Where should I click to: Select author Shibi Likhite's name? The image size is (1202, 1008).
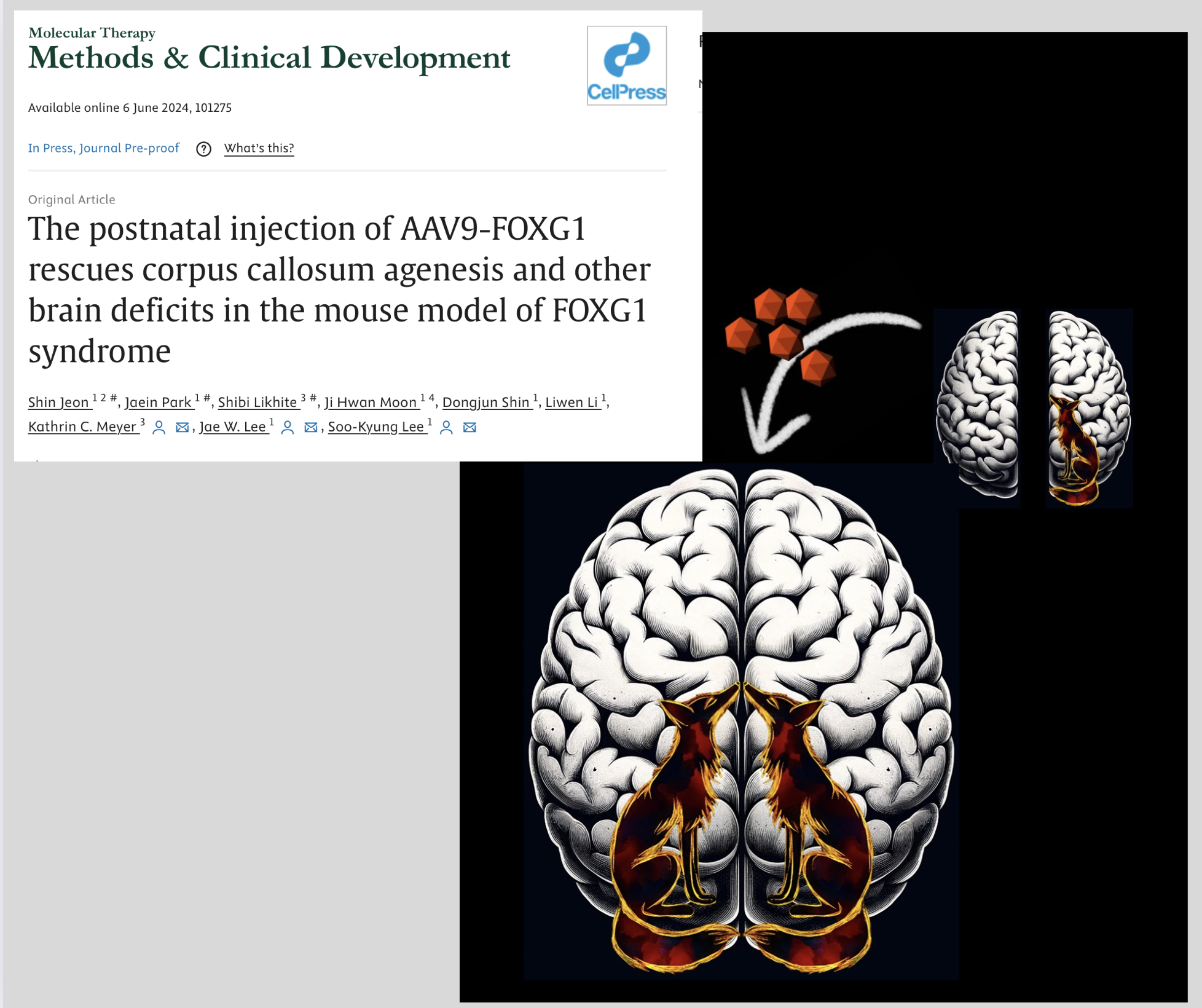click(x=257, y=402)
